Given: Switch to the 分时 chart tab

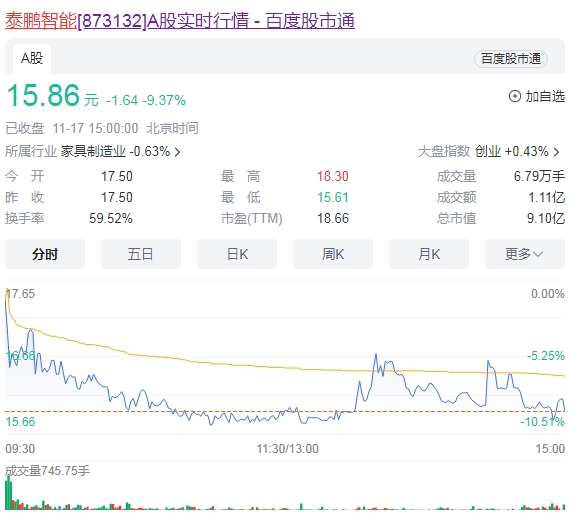Looking at the screenshot, I should pyautogui.click(x=45, y=254).
